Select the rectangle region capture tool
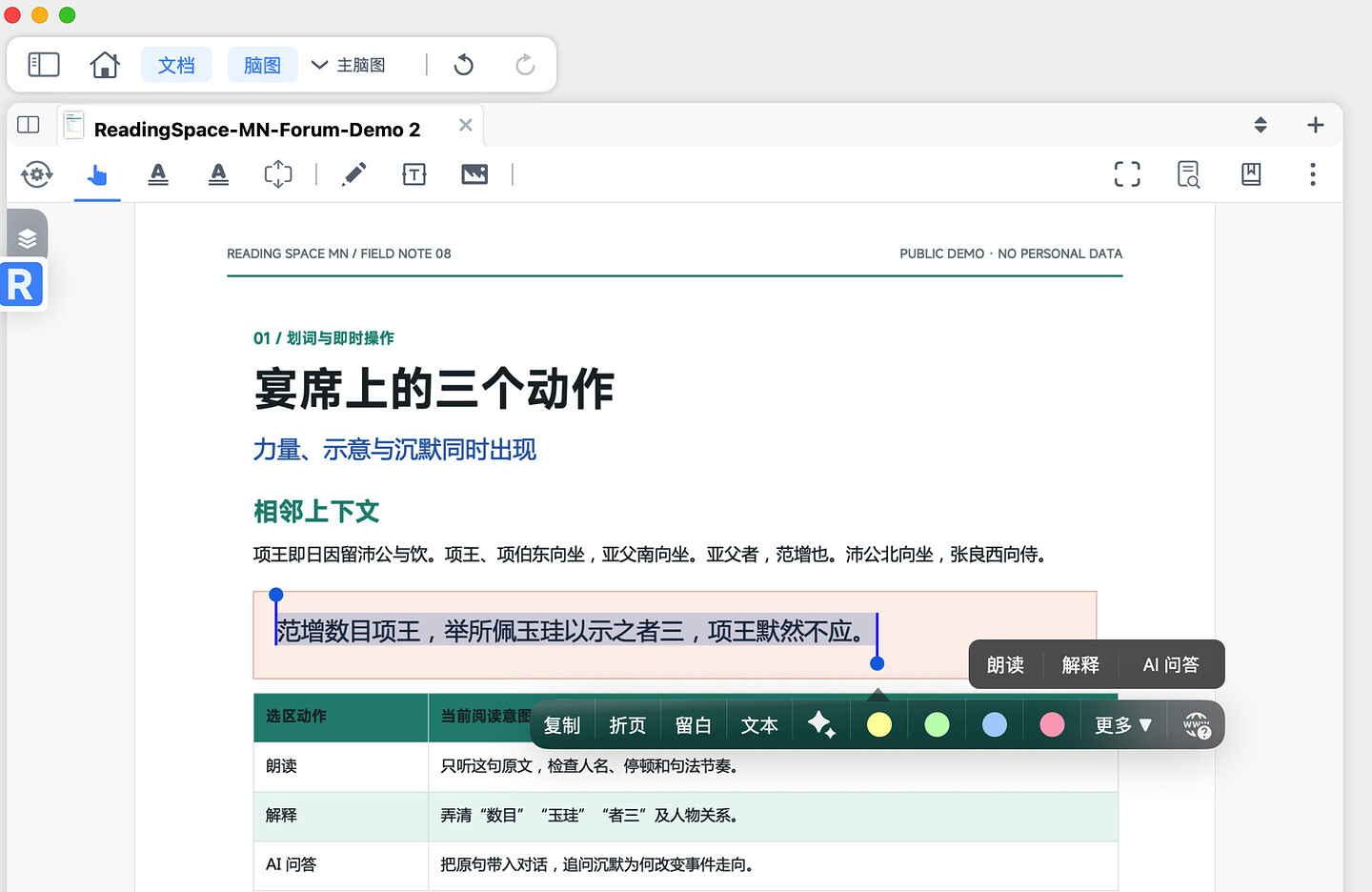 click(278, 174)
